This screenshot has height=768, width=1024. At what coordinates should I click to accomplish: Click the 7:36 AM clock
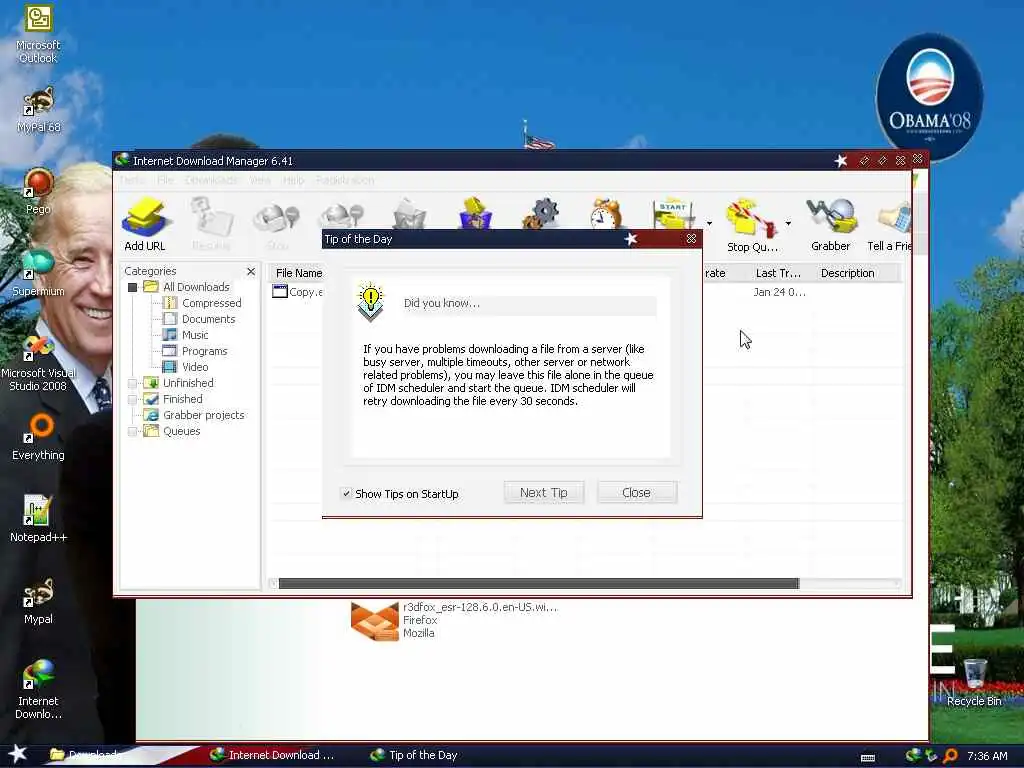coord(987,756)
